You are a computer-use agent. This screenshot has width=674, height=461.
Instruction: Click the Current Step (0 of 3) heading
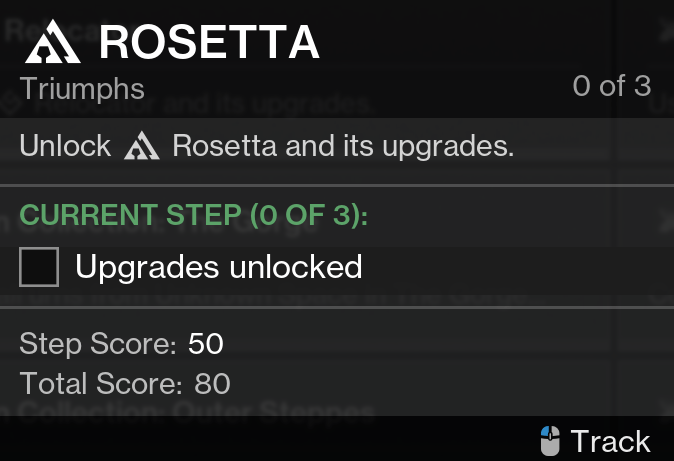193,214
